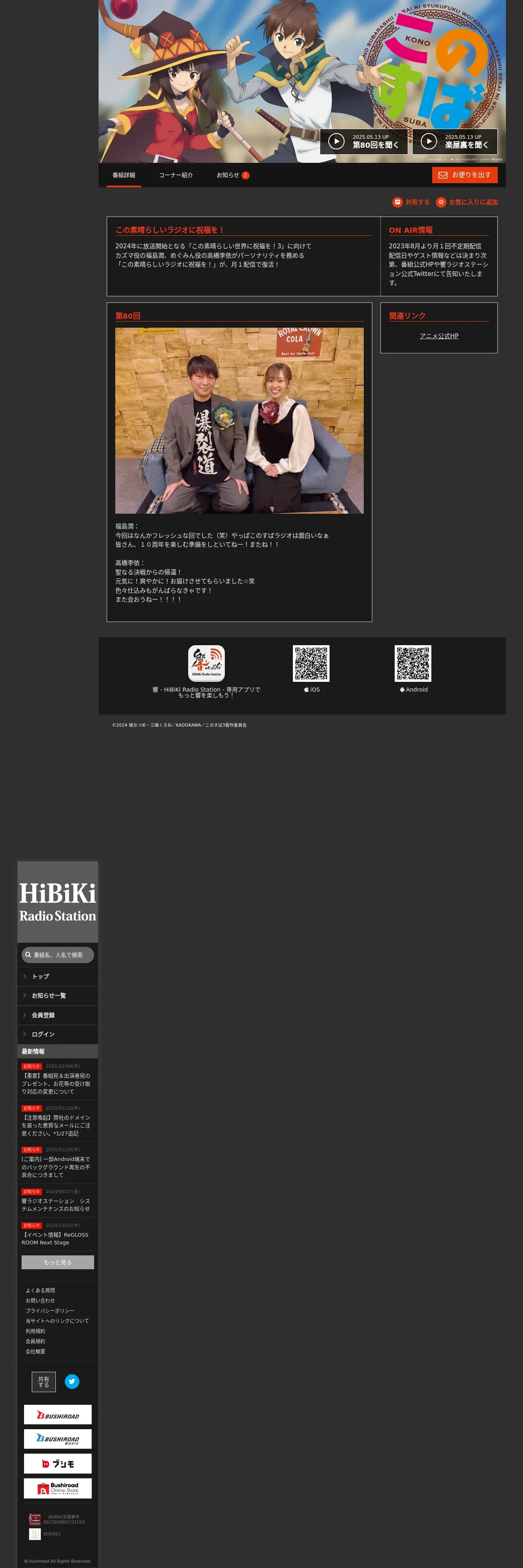Open システムメンテナンスのお知らせ news item

(x=57, y=1200)
